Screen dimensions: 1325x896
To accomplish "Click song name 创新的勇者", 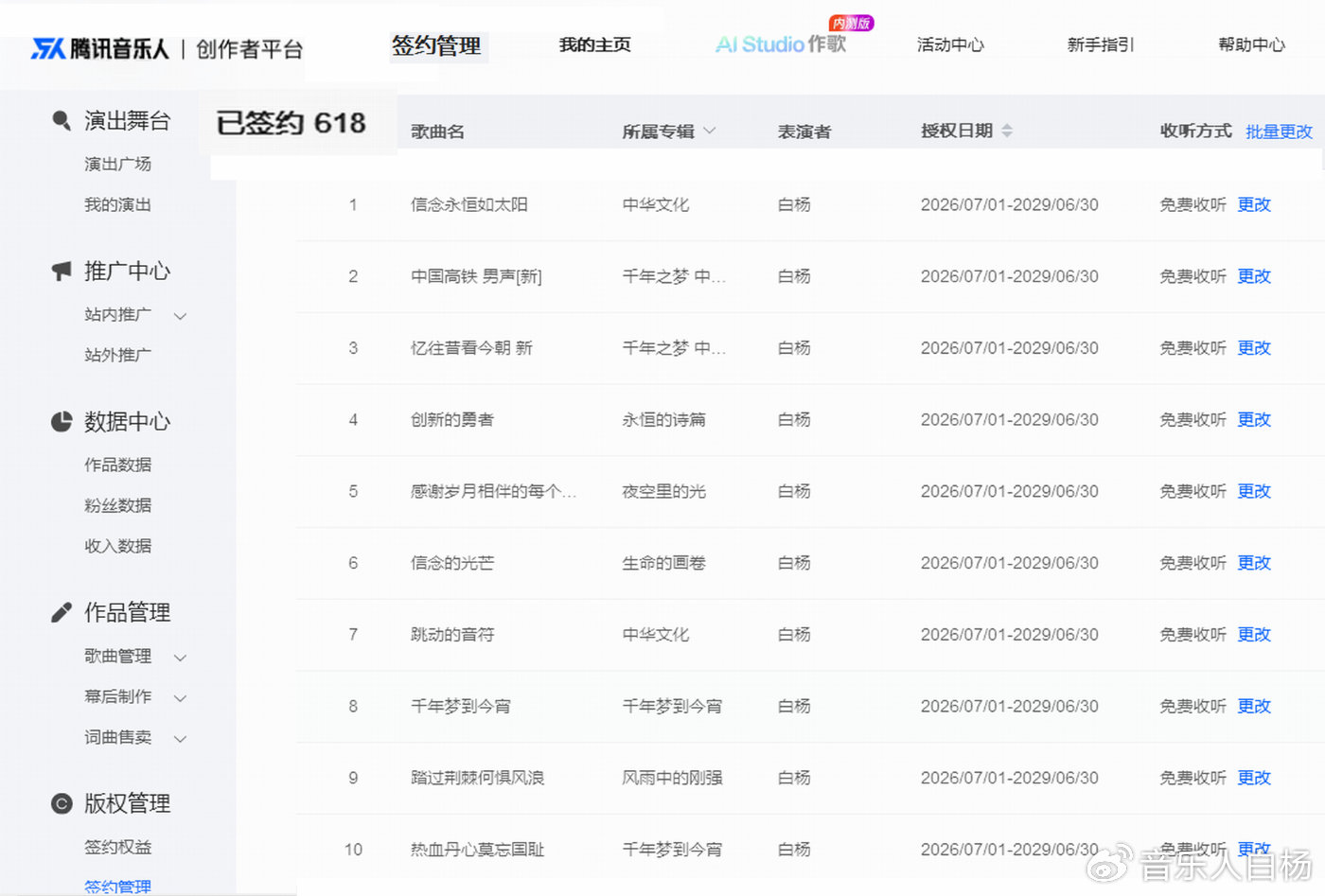I will 452,419.
